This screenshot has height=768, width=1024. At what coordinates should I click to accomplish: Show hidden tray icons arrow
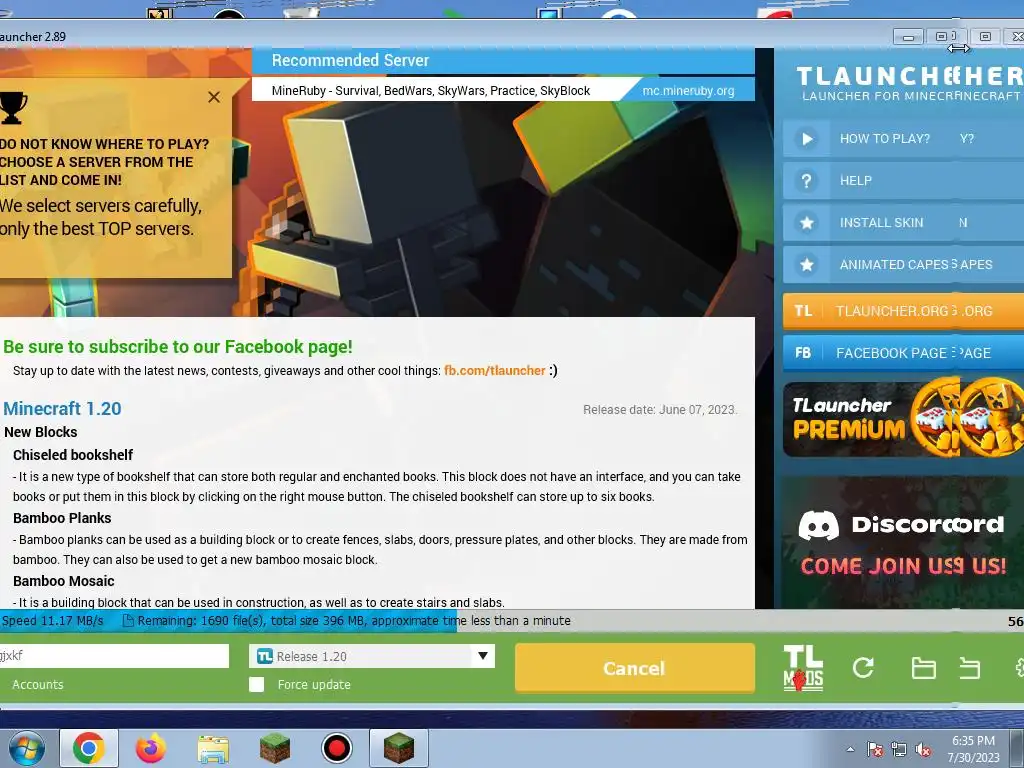850,749
